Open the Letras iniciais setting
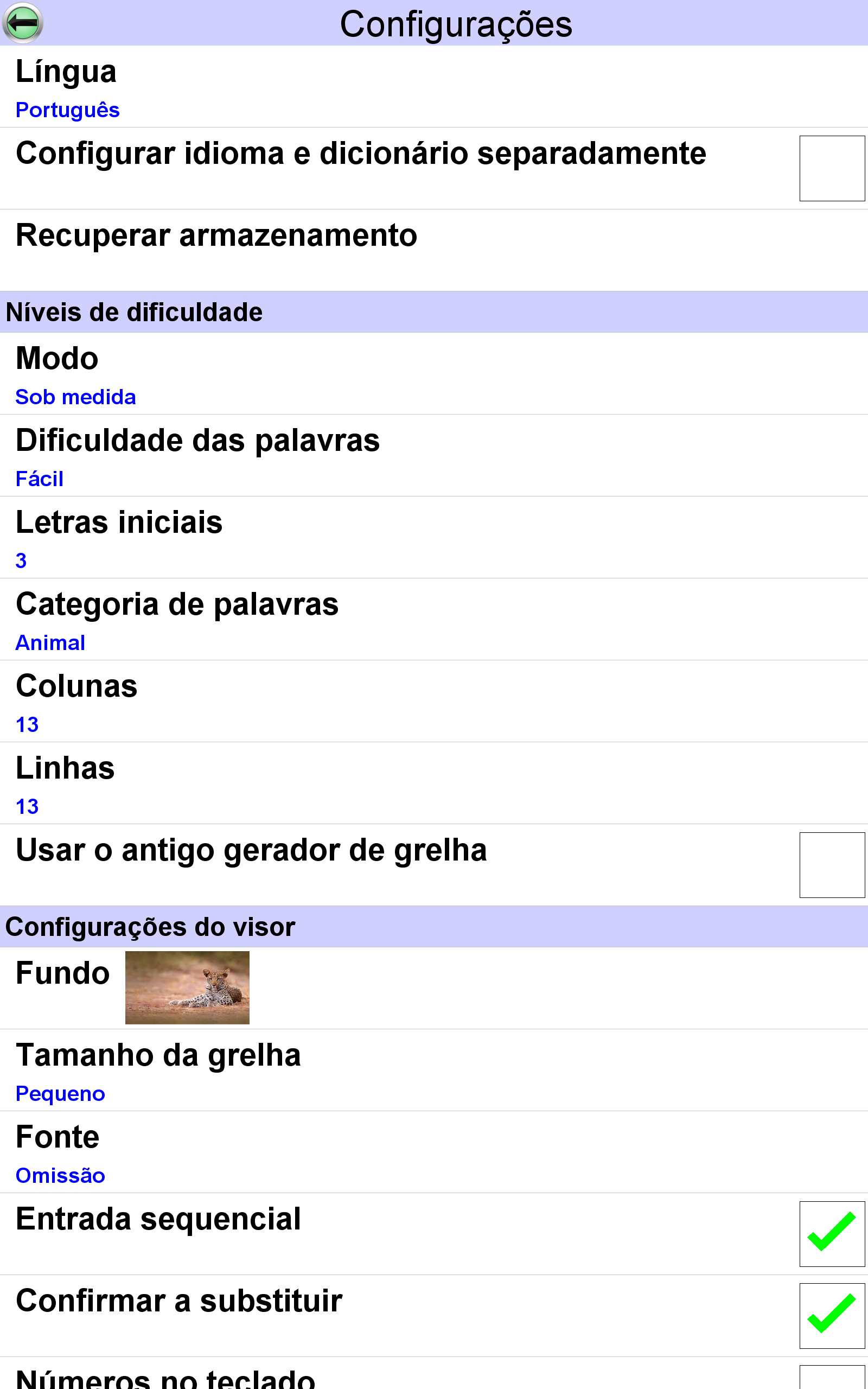Image resolution: width=868 pixels, height=1389 pixels. click(434, 538)
